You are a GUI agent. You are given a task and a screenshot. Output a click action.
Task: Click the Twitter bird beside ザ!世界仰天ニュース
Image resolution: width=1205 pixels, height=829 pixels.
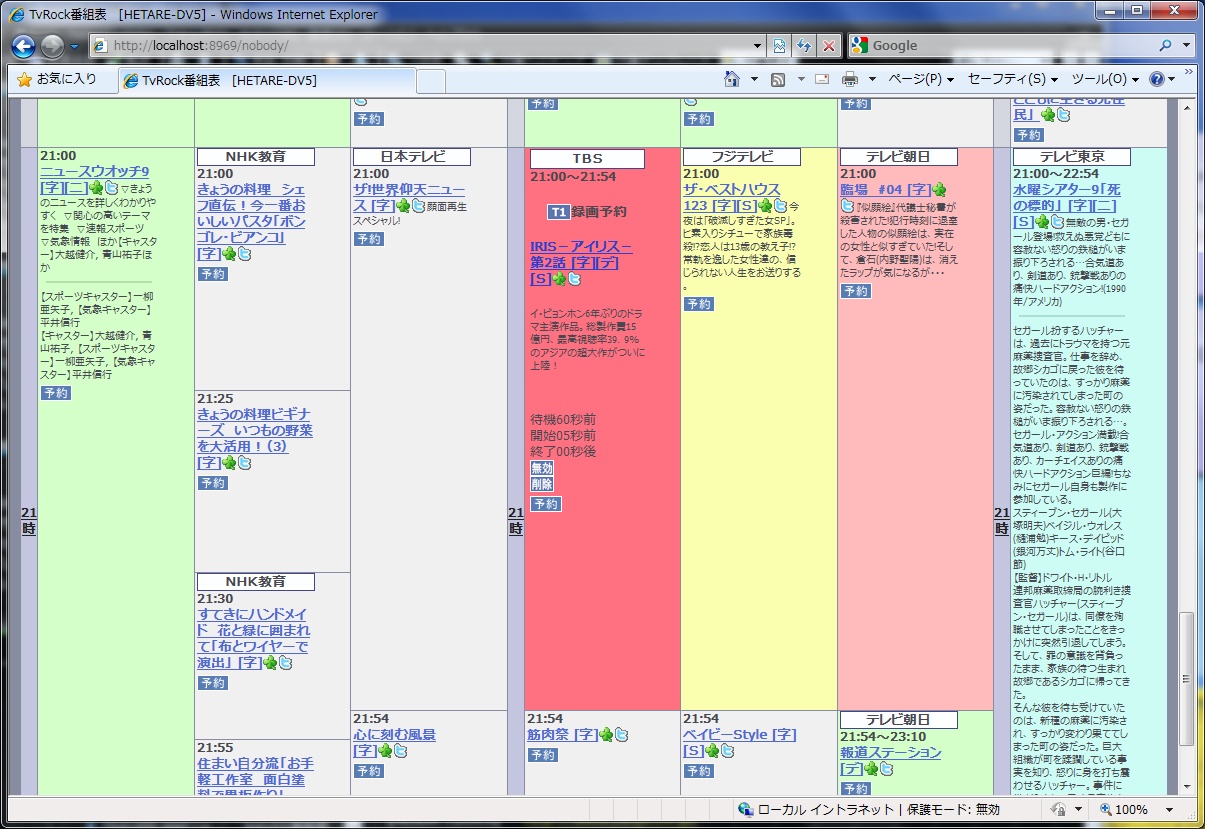click(418, 205)
